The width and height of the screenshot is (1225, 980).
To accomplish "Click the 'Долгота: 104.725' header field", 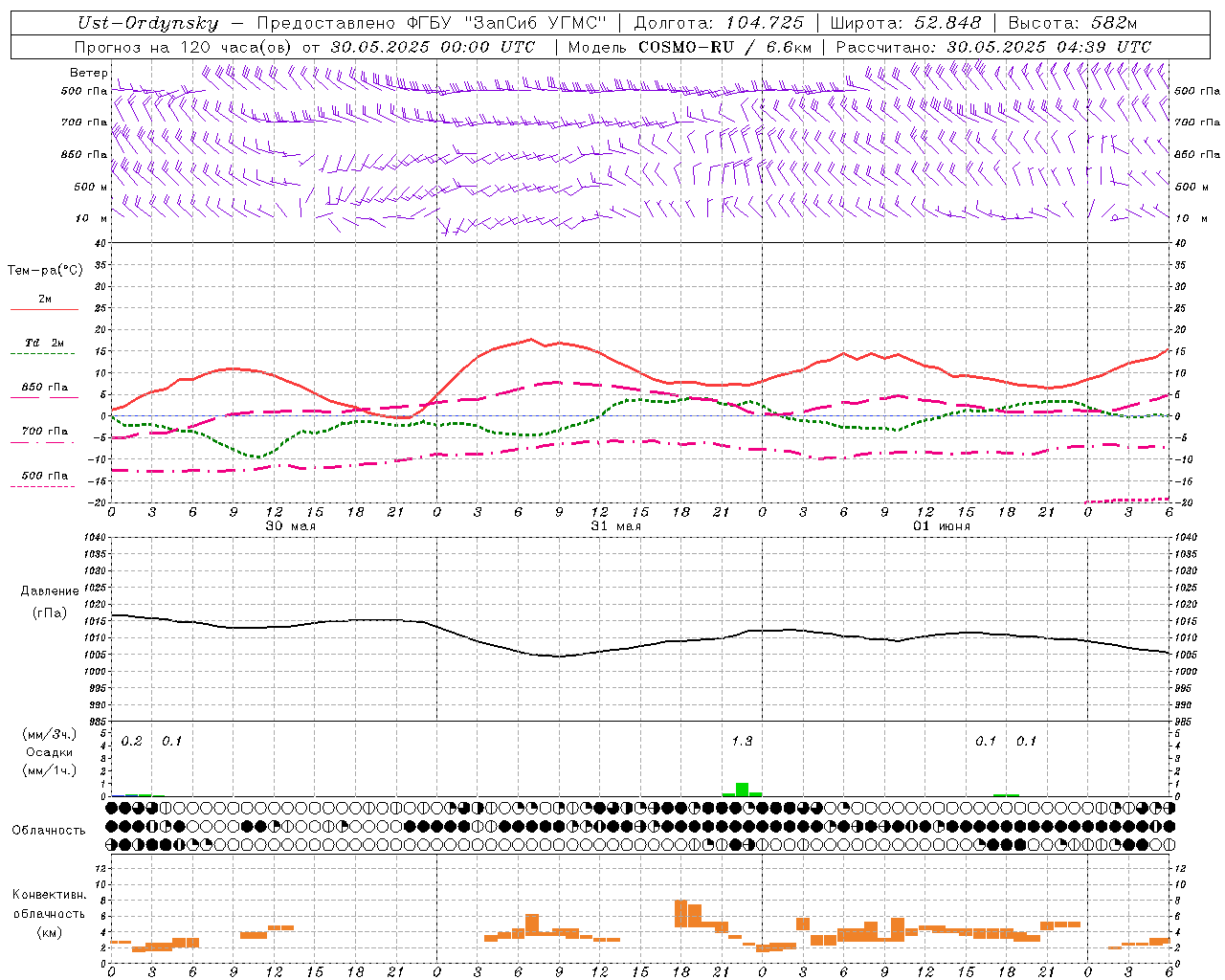I will click(x=719, y=23).
